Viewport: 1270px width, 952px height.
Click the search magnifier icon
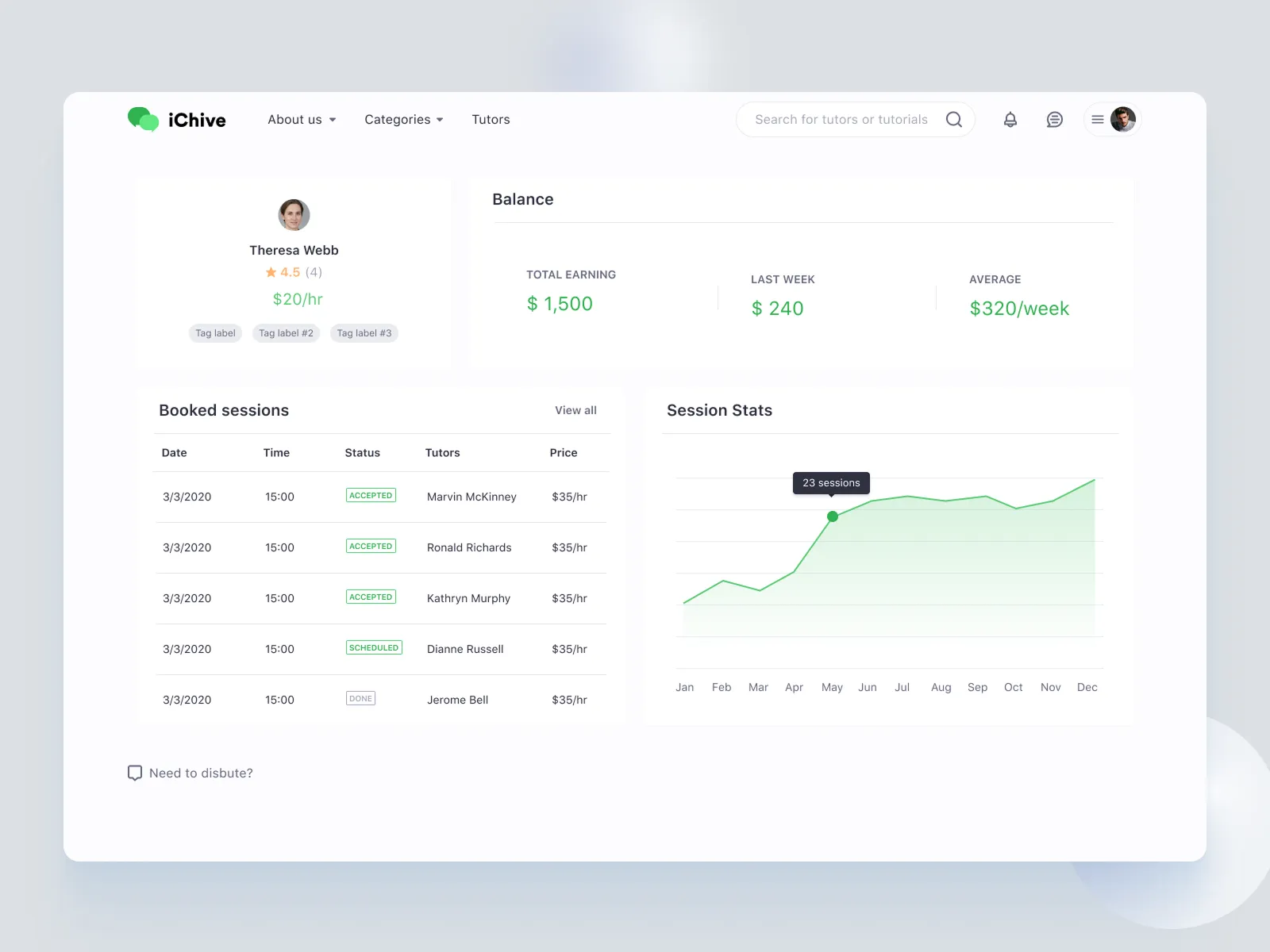click(954, 120)
